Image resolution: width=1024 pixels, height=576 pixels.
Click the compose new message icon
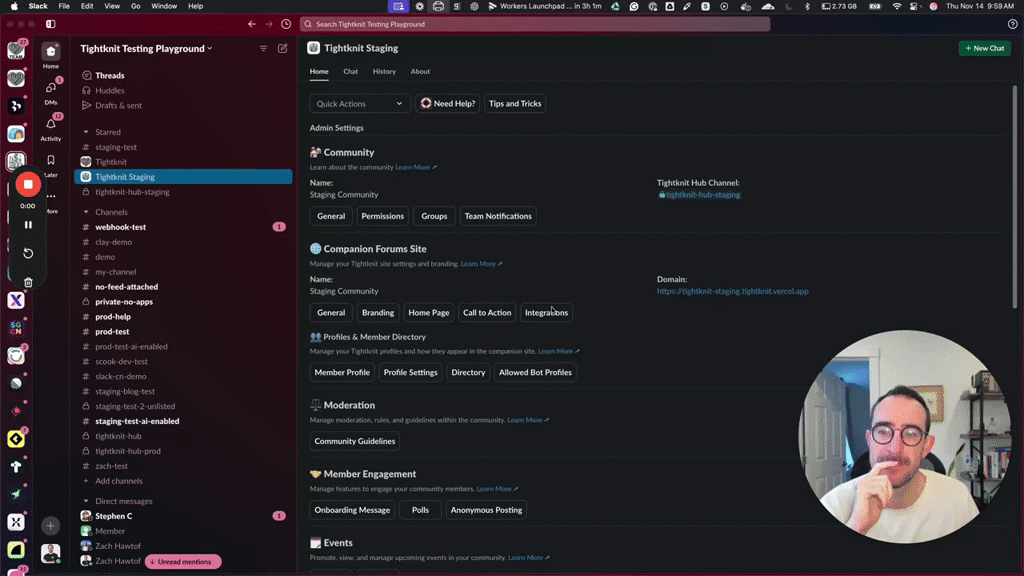coord(283,48)
